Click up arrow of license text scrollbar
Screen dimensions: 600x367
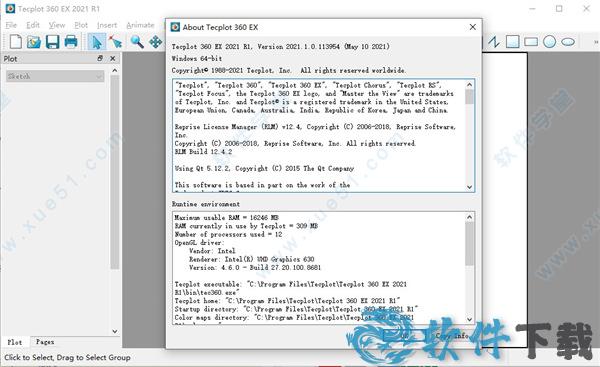(470, 84)
